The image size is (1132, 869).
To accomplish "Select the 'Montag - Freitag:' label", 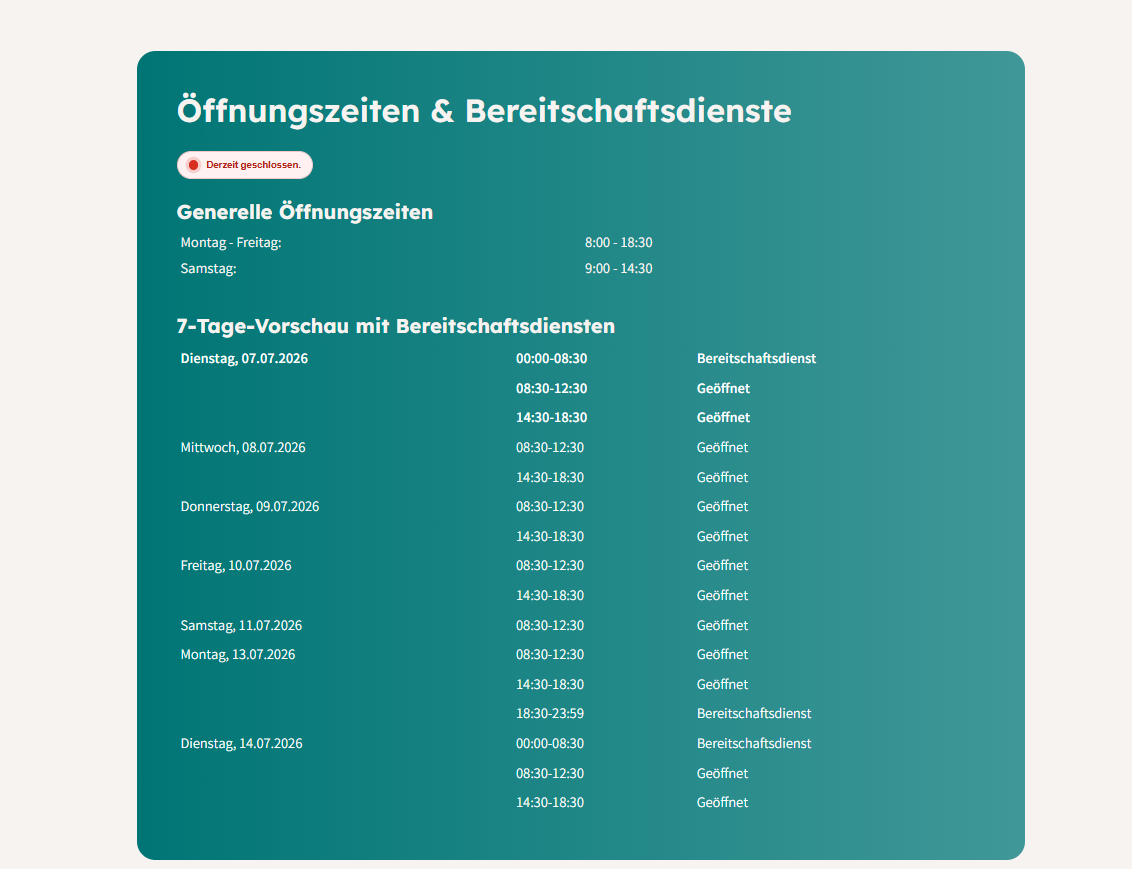I will point(231,243).
